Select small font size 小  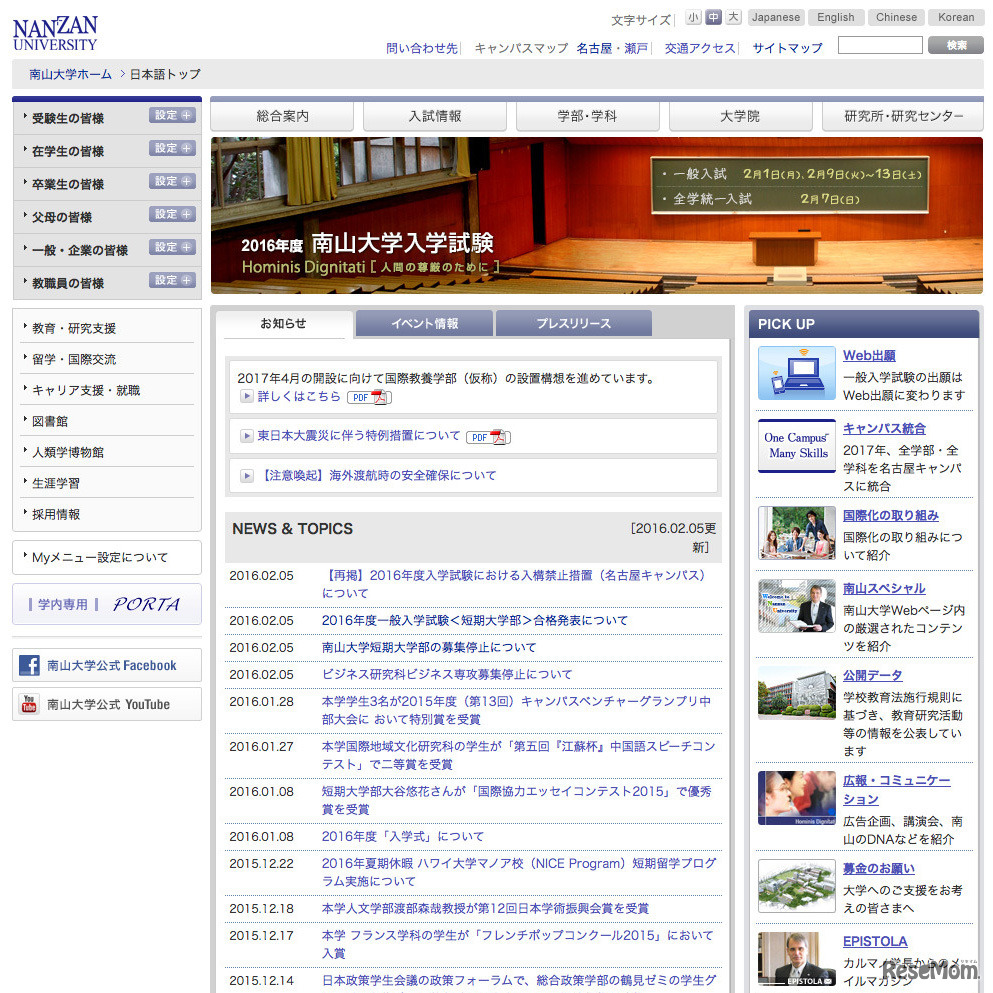coord(693,18)
